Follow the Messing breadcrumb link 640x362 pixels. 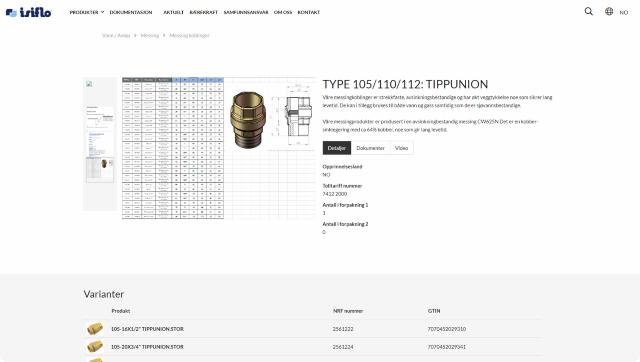150,36
